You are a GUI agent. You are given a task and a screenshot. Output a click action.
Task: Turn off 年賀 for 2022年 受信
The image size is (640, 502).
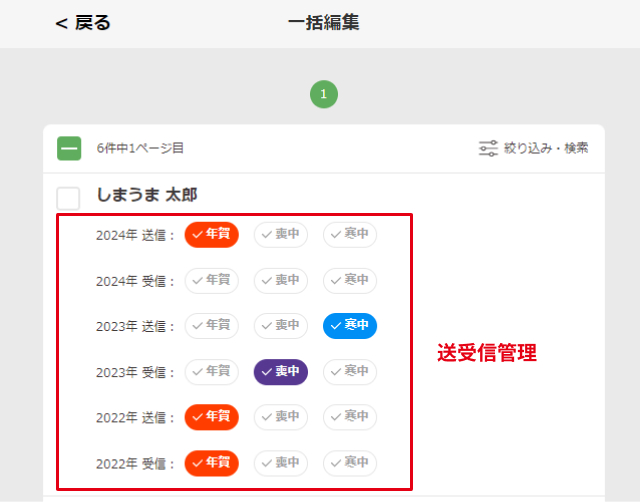[x=211, y=463]
